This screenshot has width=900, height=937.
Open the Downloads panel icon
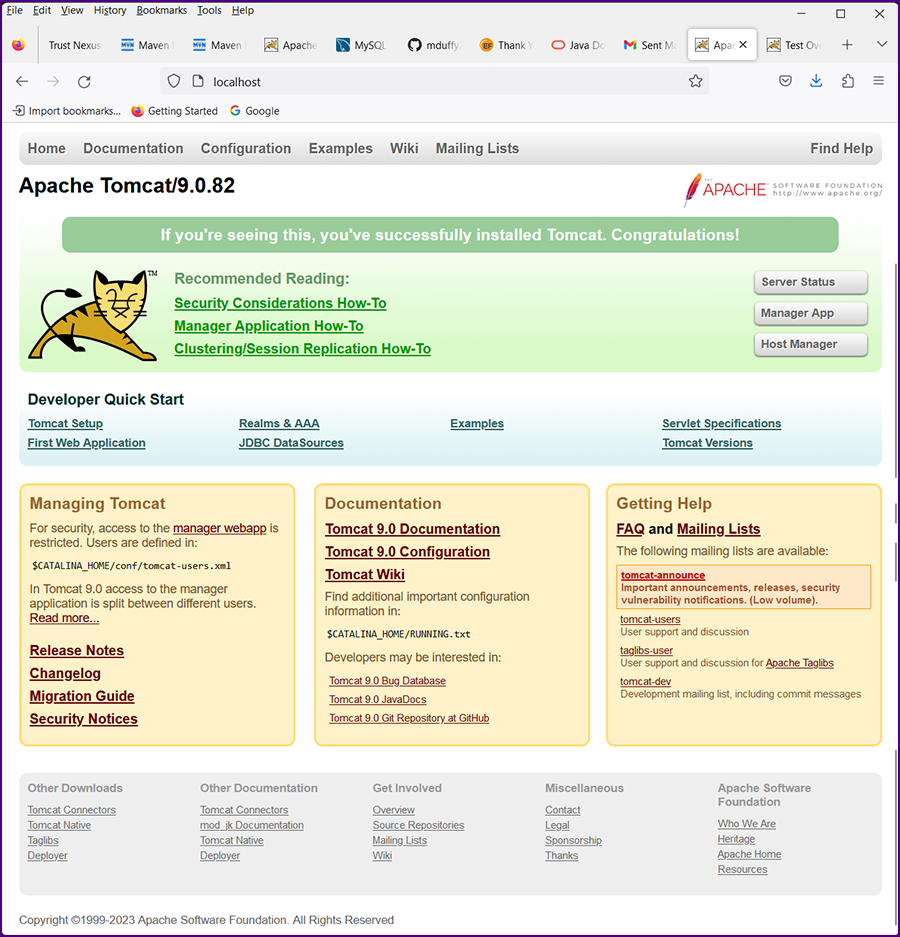coord(816,82)
